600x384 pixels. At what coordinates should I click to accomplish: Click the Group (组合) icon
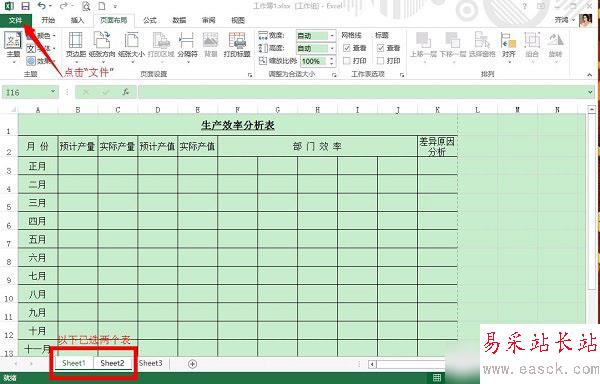[532, 41]
